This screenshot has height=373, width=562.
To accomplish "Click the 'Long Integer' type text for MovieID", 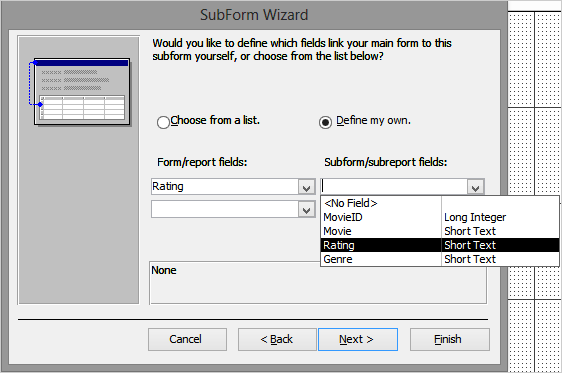I will coord(475,217).
